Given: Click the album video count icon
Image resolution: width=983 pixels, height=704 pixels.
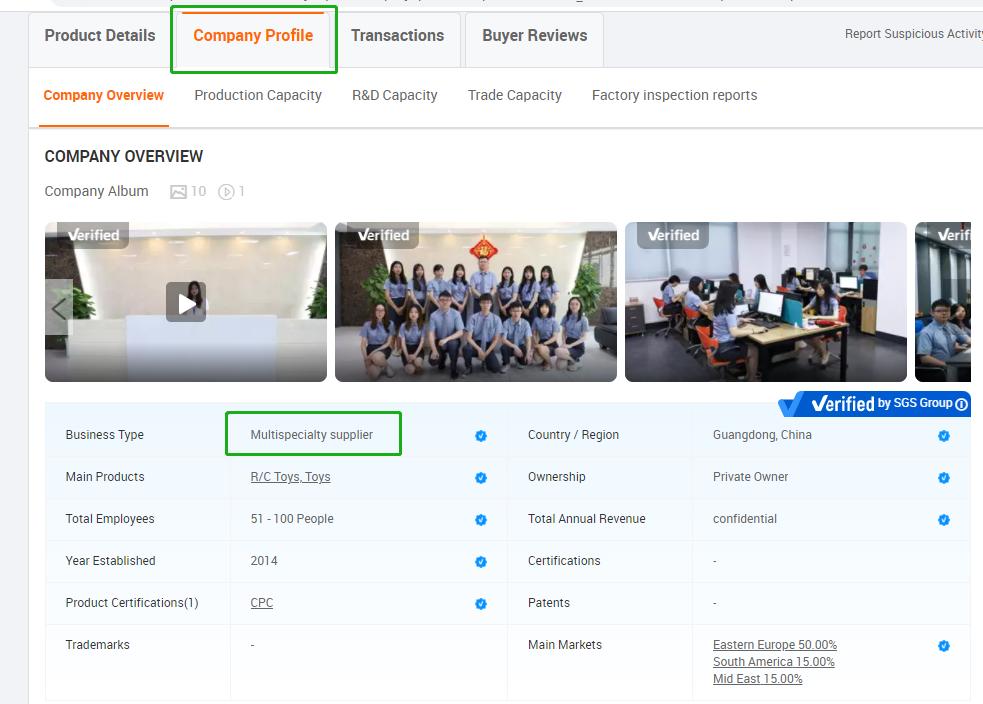Looking at the screenshot, I should tap(226, 192).
